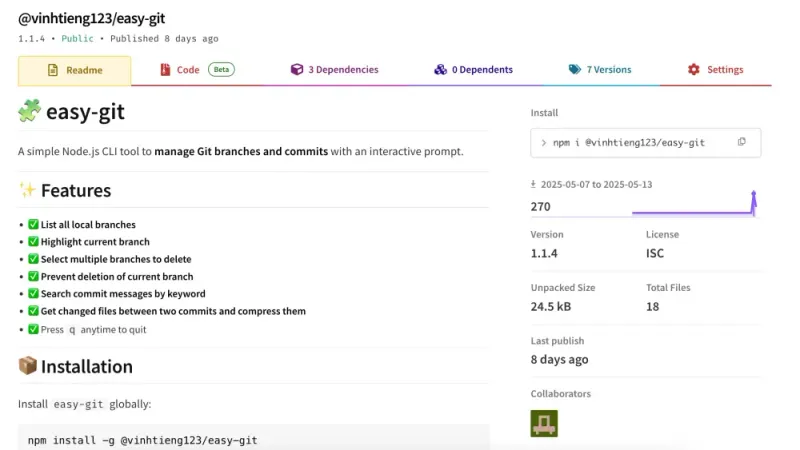800x450 pixels.
Task: Click the purple downloads sparkline chart
Action: click(x=694, y=204)
